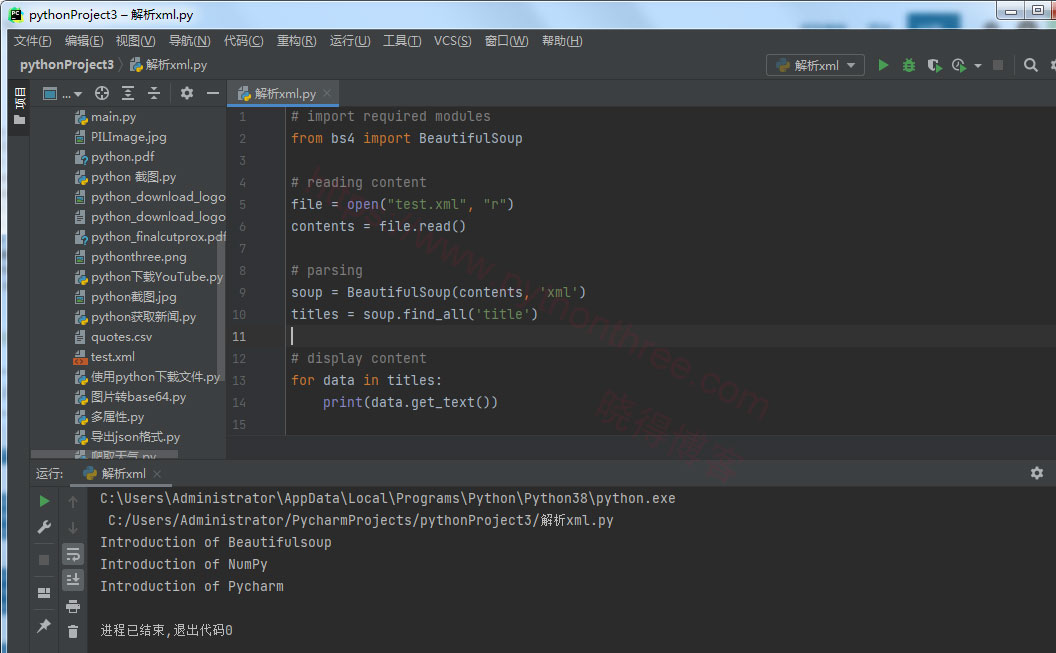Locate current file with crosshair icon
This screenshot has height=653, width=1056.
[x=102, y=94]
